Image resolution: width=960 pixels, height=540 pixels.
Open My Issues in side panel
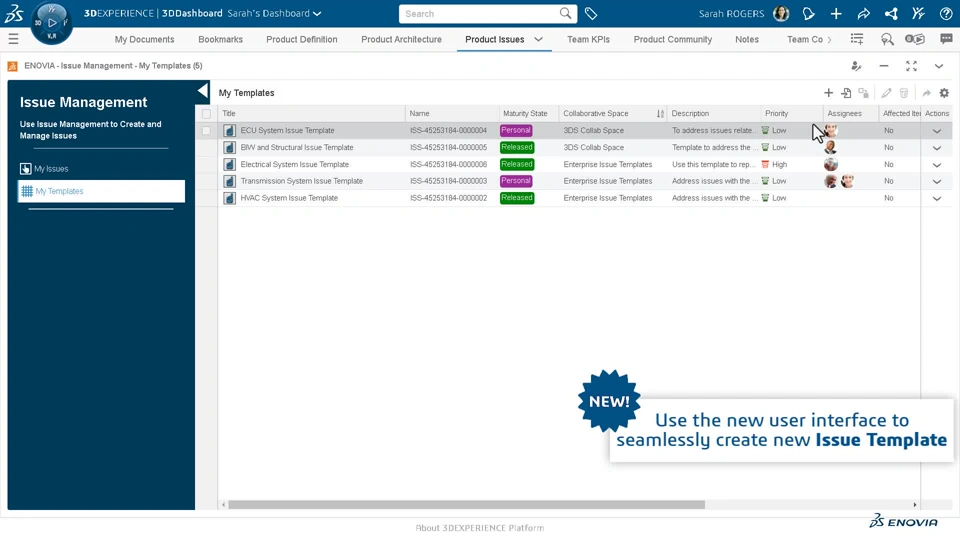(51, 168)
